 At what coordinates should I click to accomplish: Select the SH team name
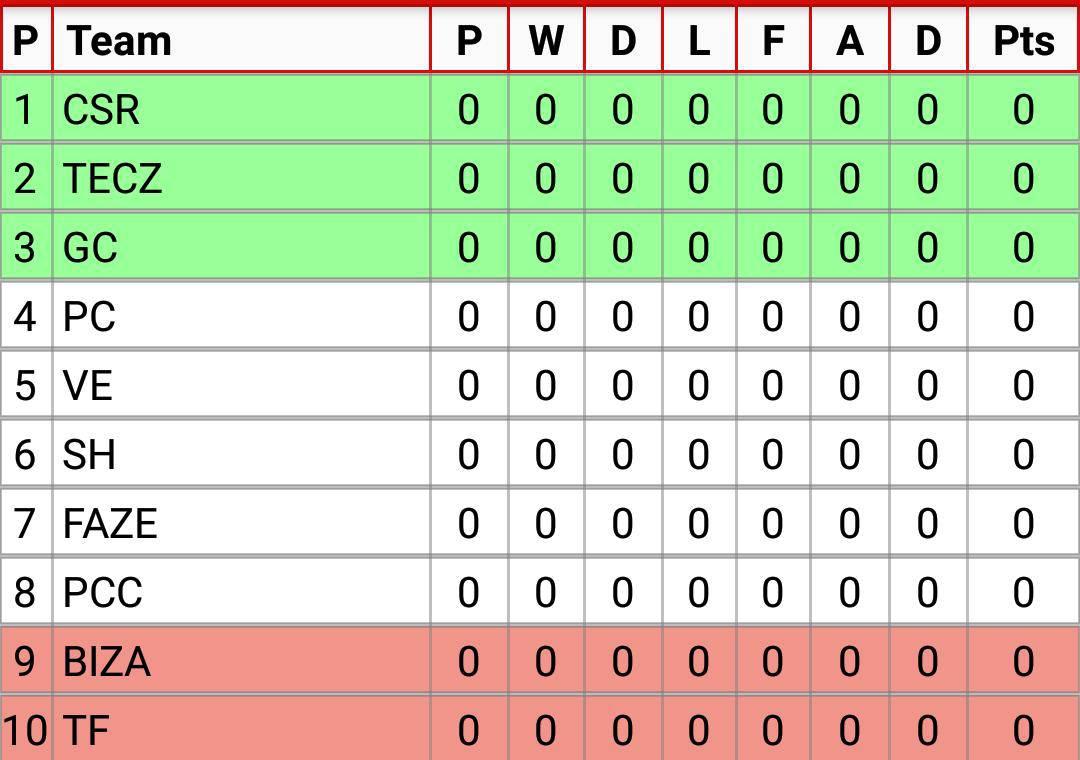tap(89, 454)
